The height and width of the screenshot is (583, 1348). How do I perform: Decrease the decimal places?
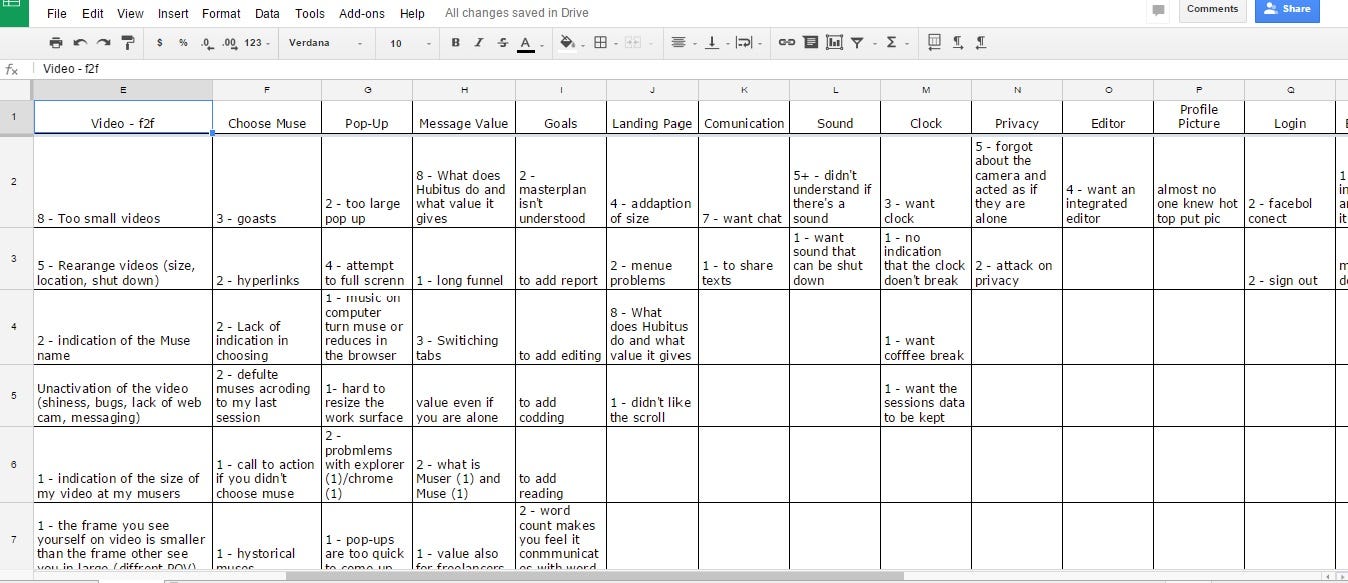pyautogui.click(x=206, y=43)
